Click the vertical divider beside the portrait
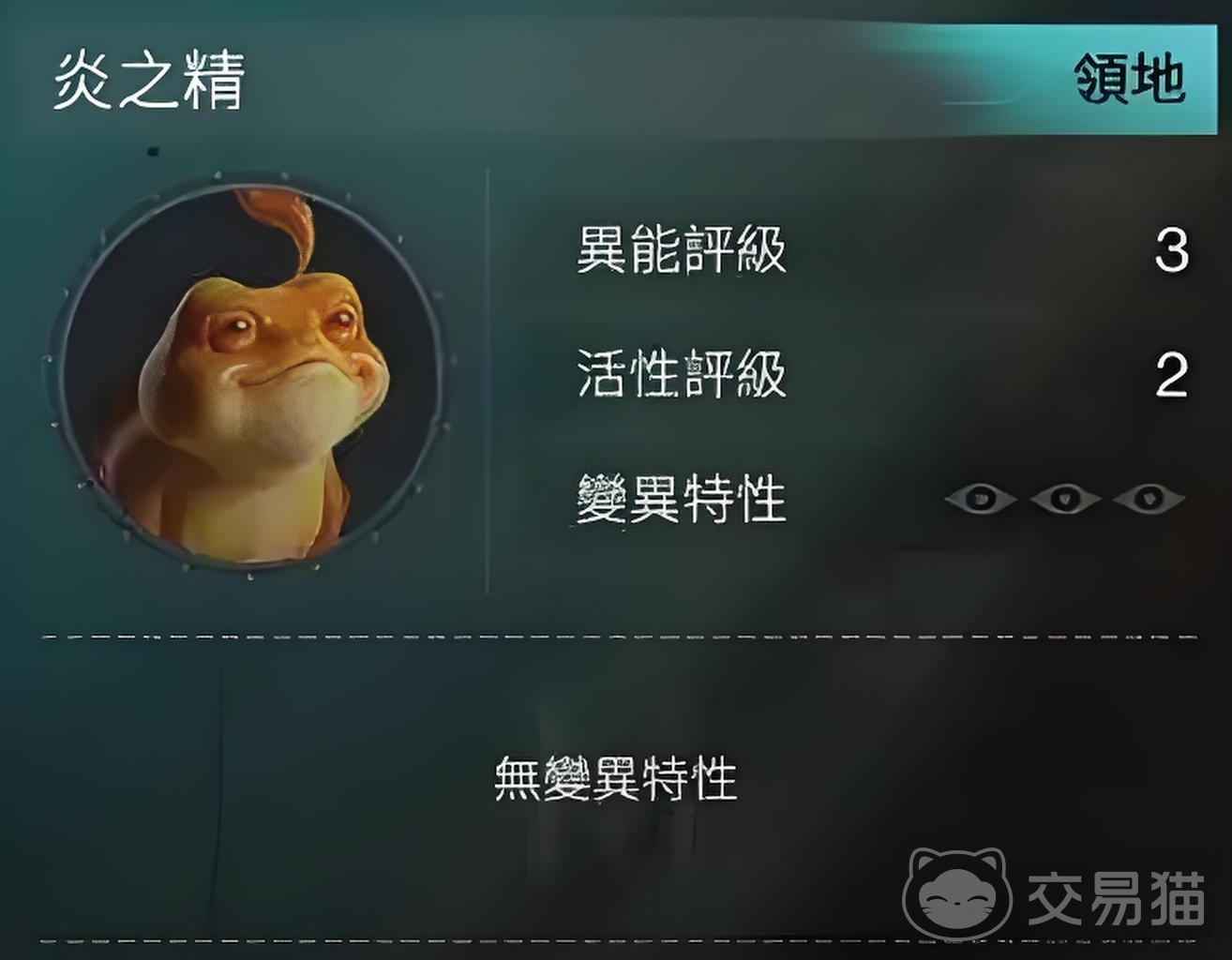 pyautogui.click(x=488, y=382)
